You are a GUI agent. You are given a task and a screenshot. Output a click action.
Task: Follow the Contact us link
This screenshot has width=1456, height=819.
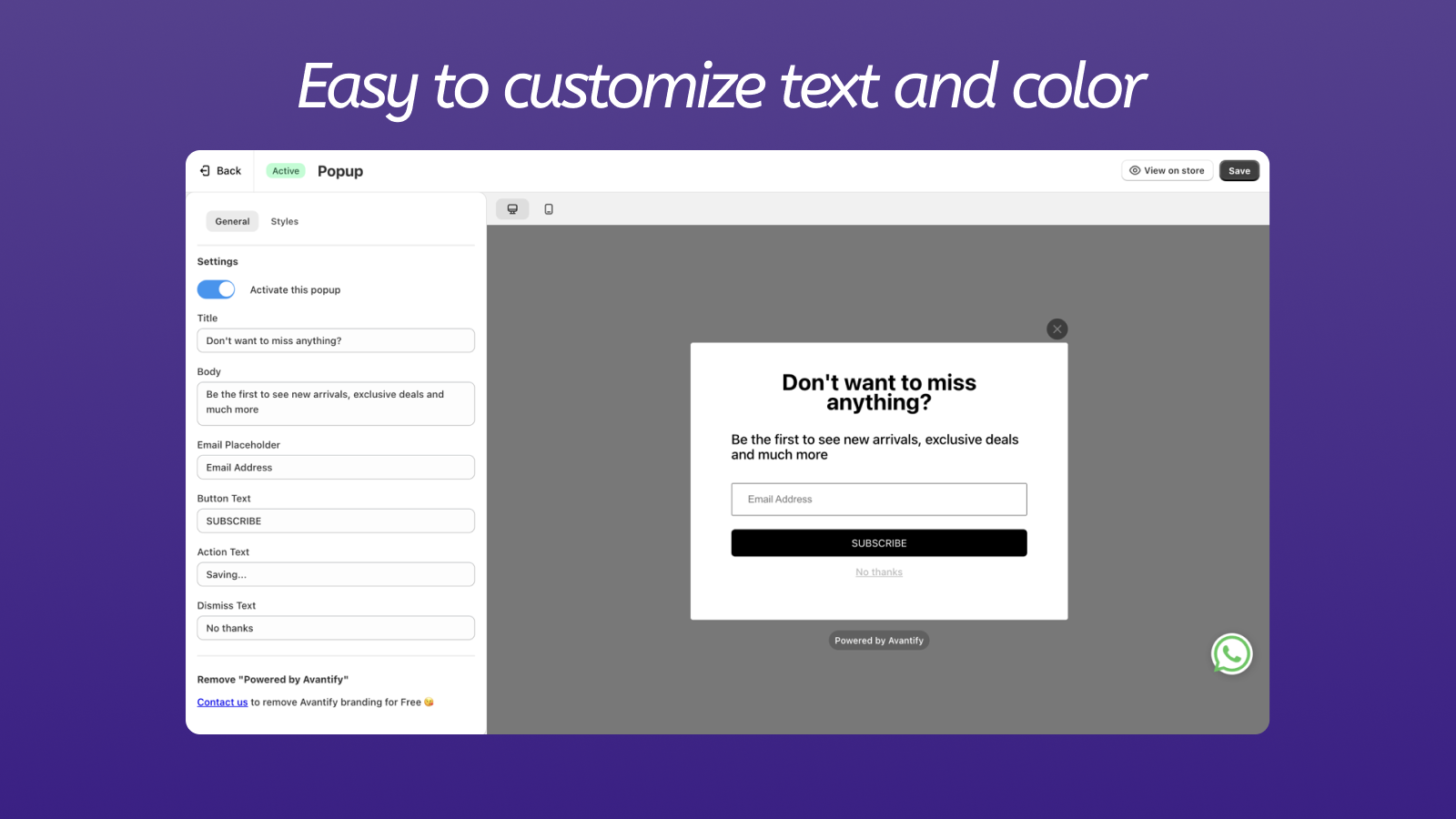(x=222, y=703)
